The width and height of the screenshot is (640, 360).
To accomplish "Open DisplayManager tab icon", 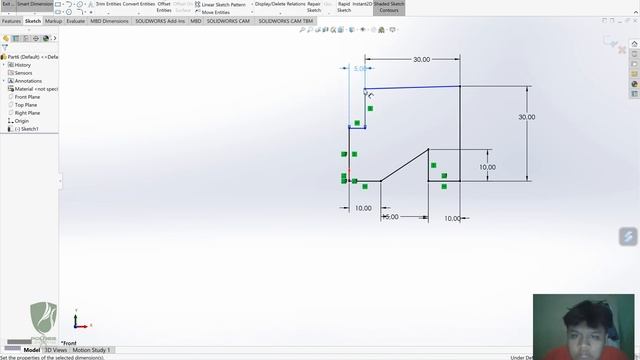I will point(46,38).
